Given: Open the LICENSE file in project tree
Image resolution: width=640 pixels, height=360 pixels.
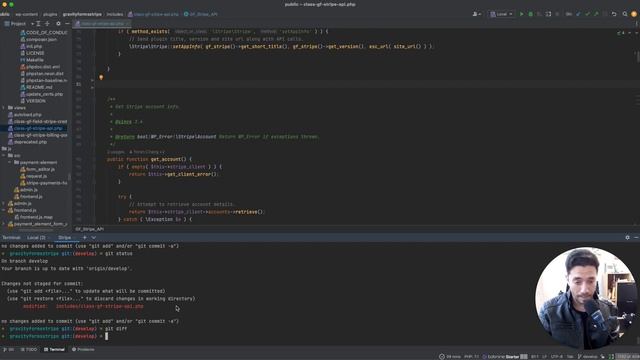Looking at the screenshot, I should [32, 53].
